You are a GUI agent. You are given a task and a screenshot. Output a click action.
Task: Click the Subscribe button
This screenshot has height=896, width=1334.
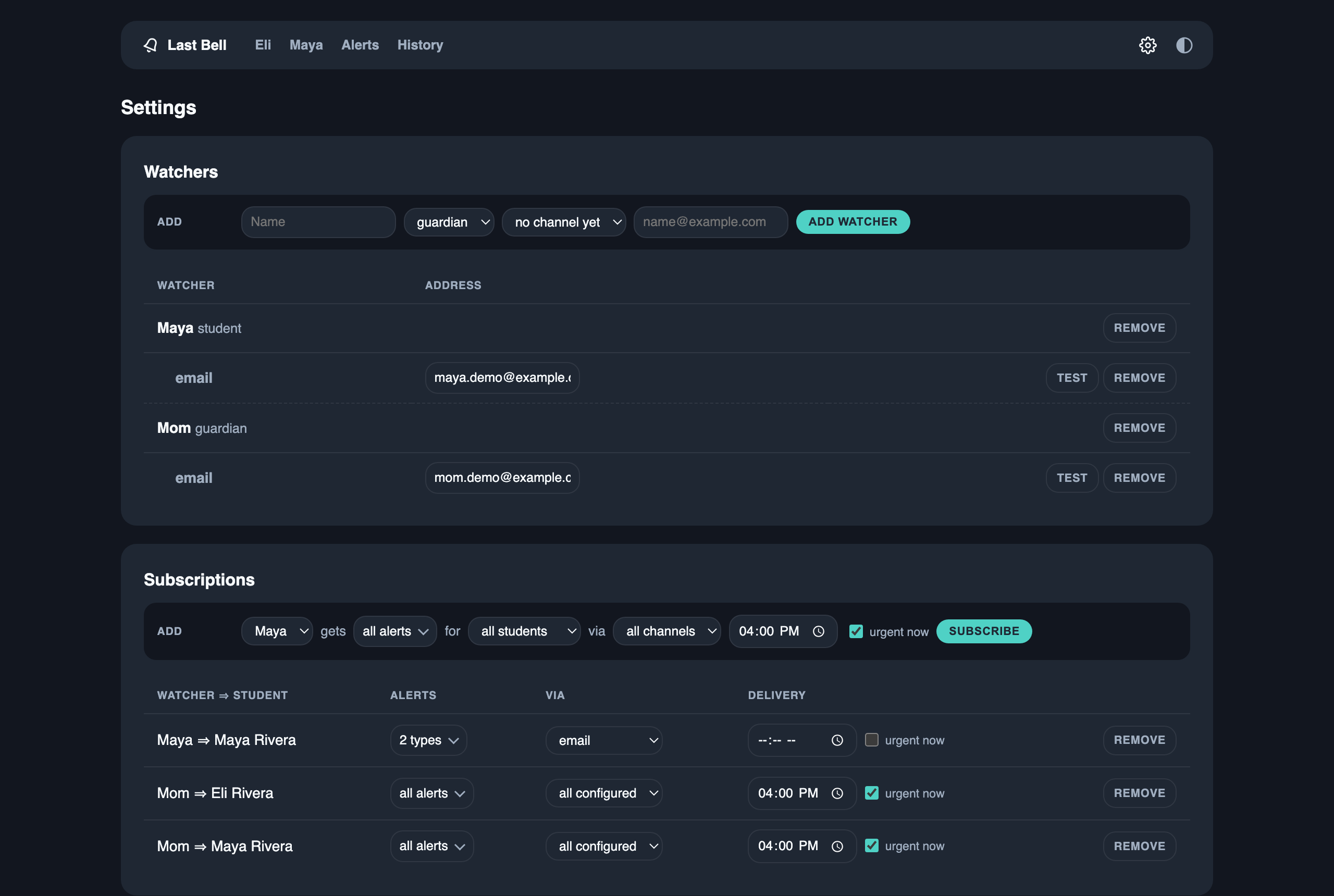pos(984,631)
